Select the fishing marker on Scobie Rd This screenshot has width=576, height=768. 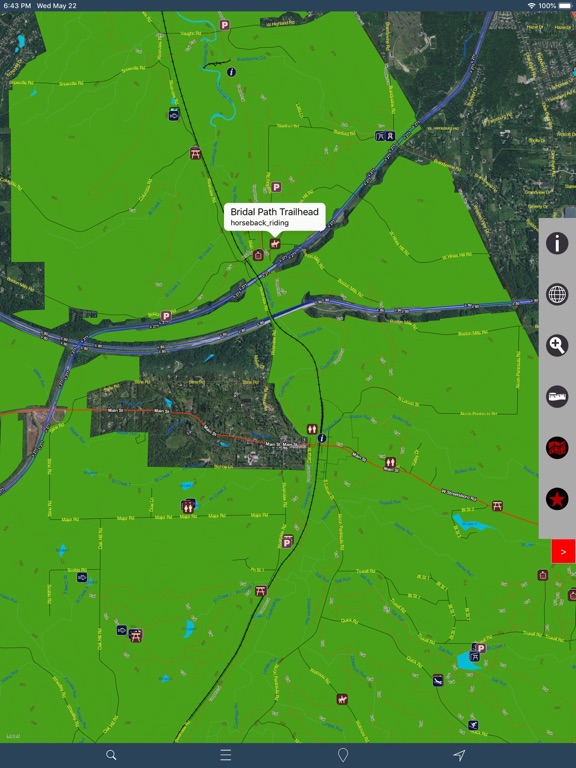pos(82,577)
